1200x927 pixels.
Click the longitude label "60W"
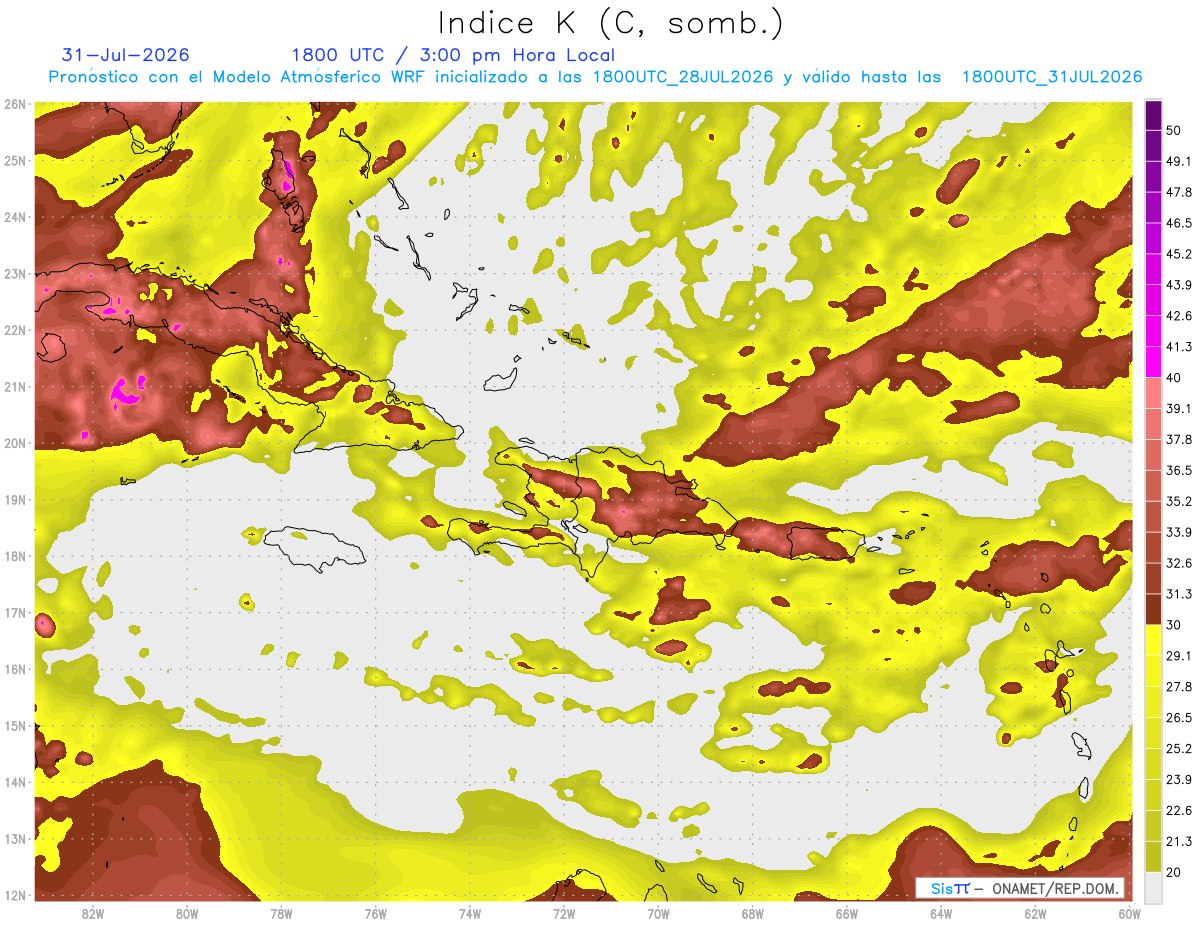[1129, 914]
